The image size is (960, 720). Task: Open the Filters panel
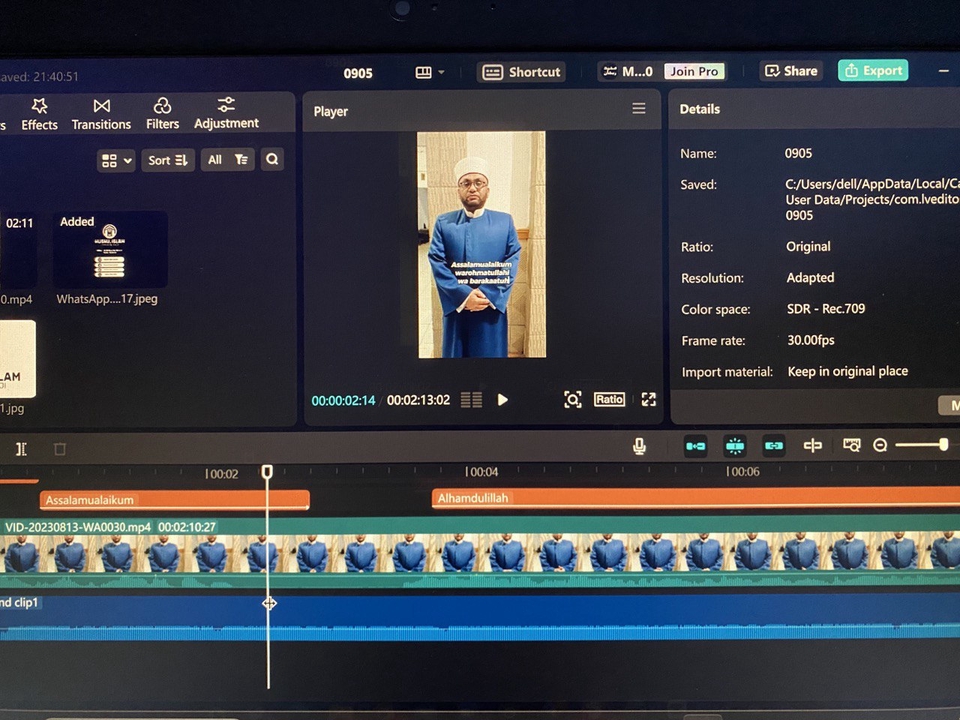(162, 113)
